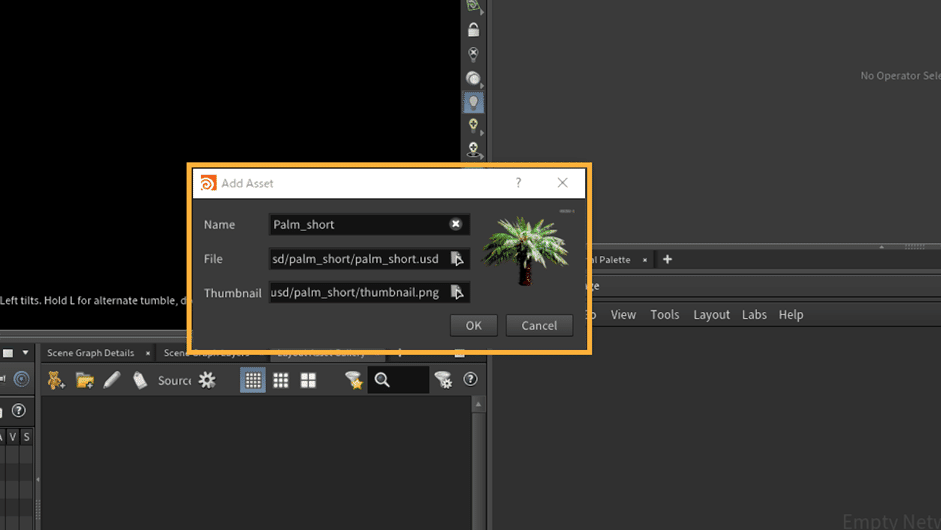Click OK in Add Asset dialog
This screenshot has width=941, height=530.
point(474,325)
